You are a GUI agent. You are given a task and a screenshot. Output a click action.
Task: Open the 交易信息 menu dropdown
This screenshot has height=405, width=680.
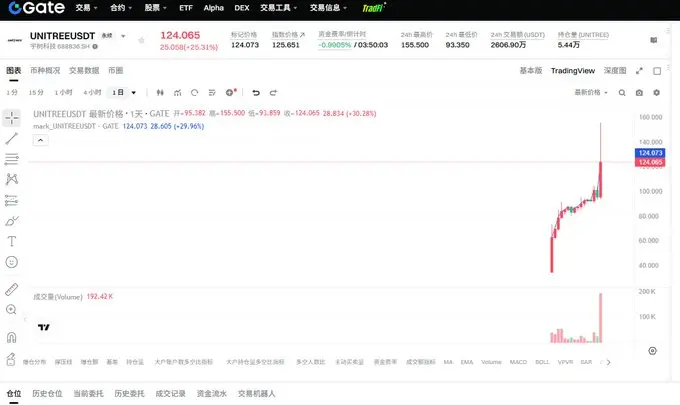[x=328, y=7]
